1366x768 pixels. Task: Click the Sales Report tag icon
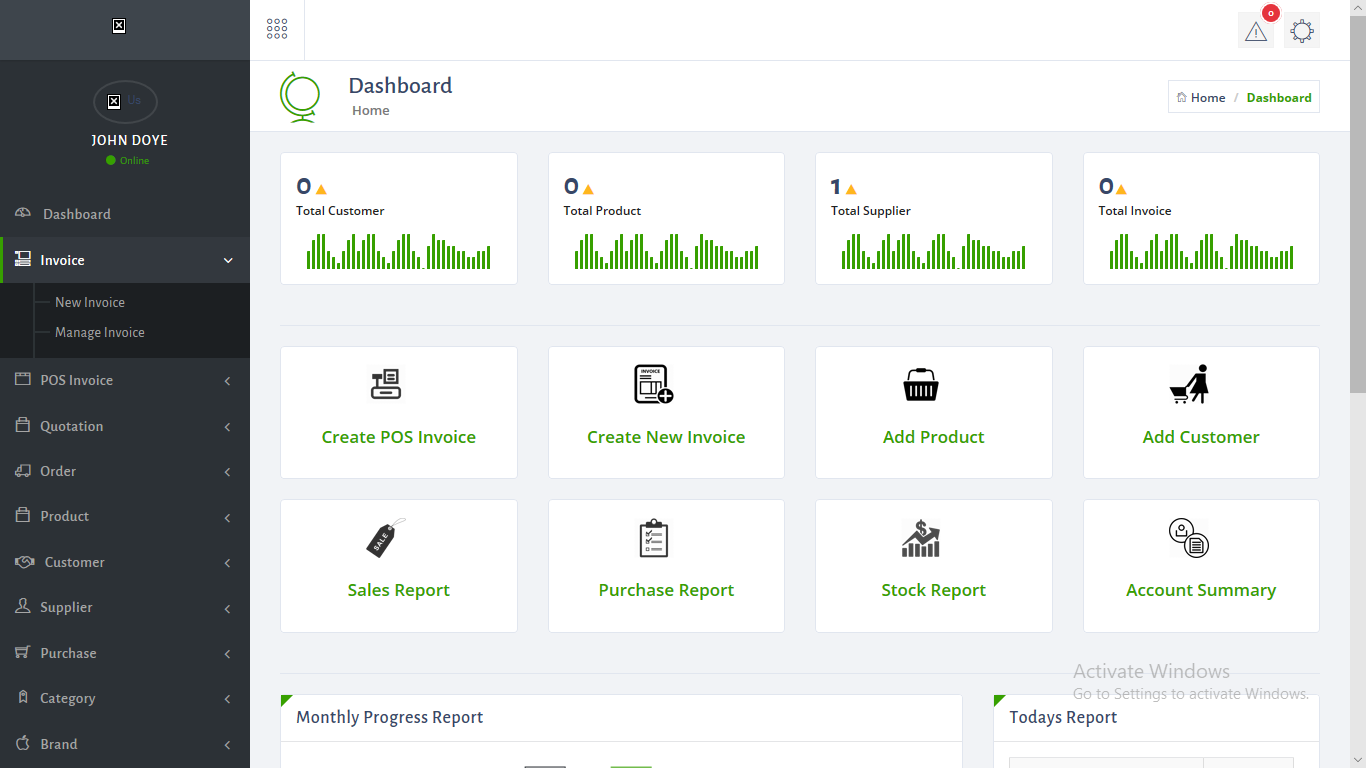click(386, 538)
